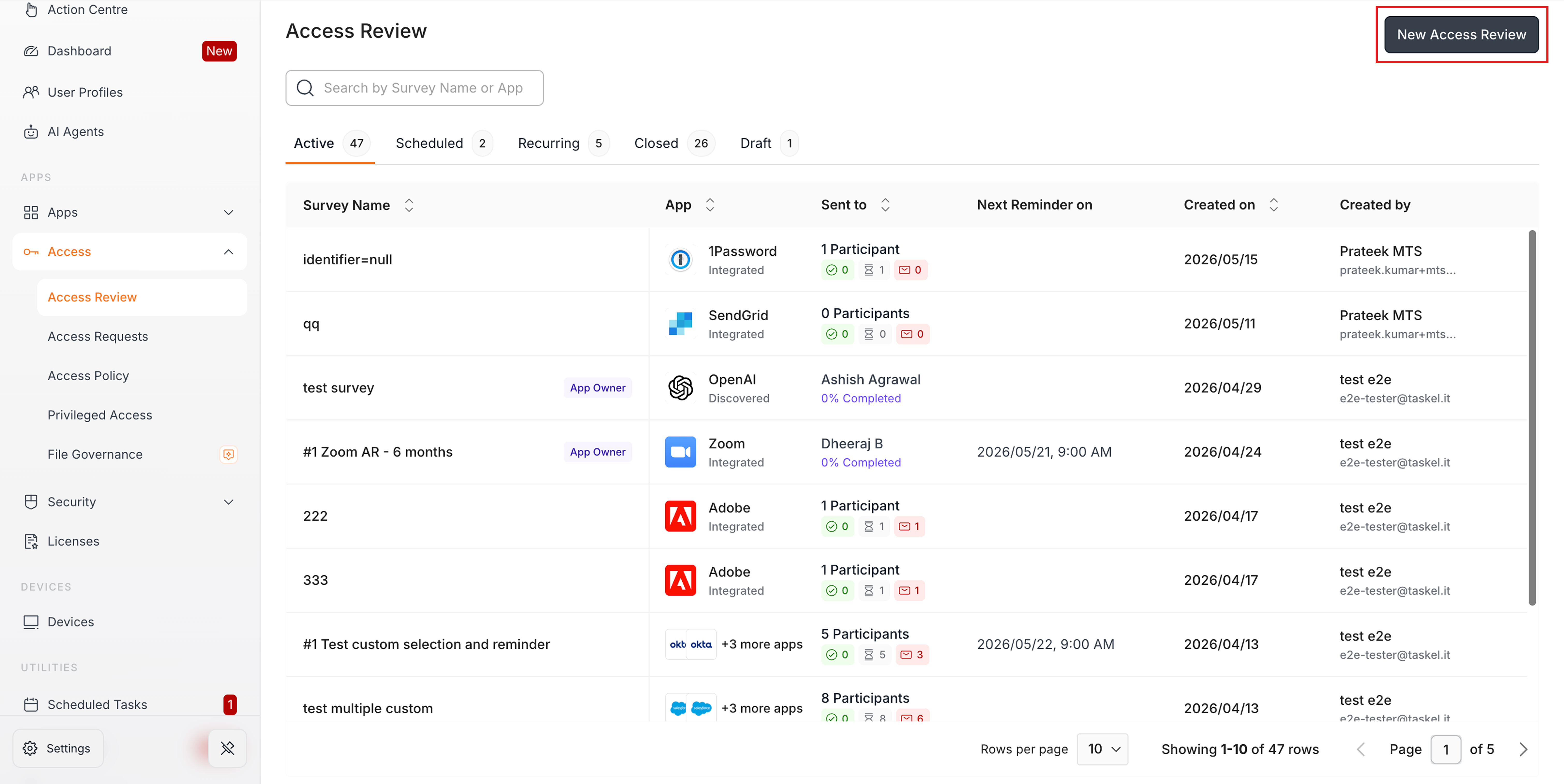Click the Zoom app logo
This screenshot has width=1564, height=784.
(x=681, y=452)
